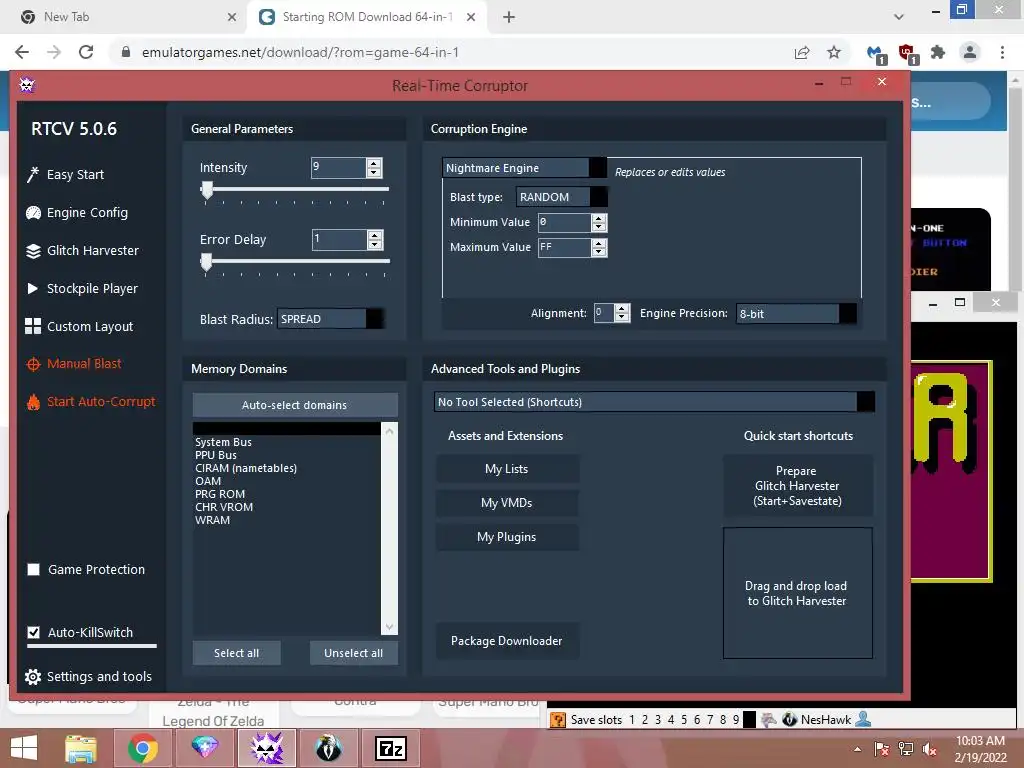Click the Chrome share page icon
1024x768 pixels.
(802, 52)
